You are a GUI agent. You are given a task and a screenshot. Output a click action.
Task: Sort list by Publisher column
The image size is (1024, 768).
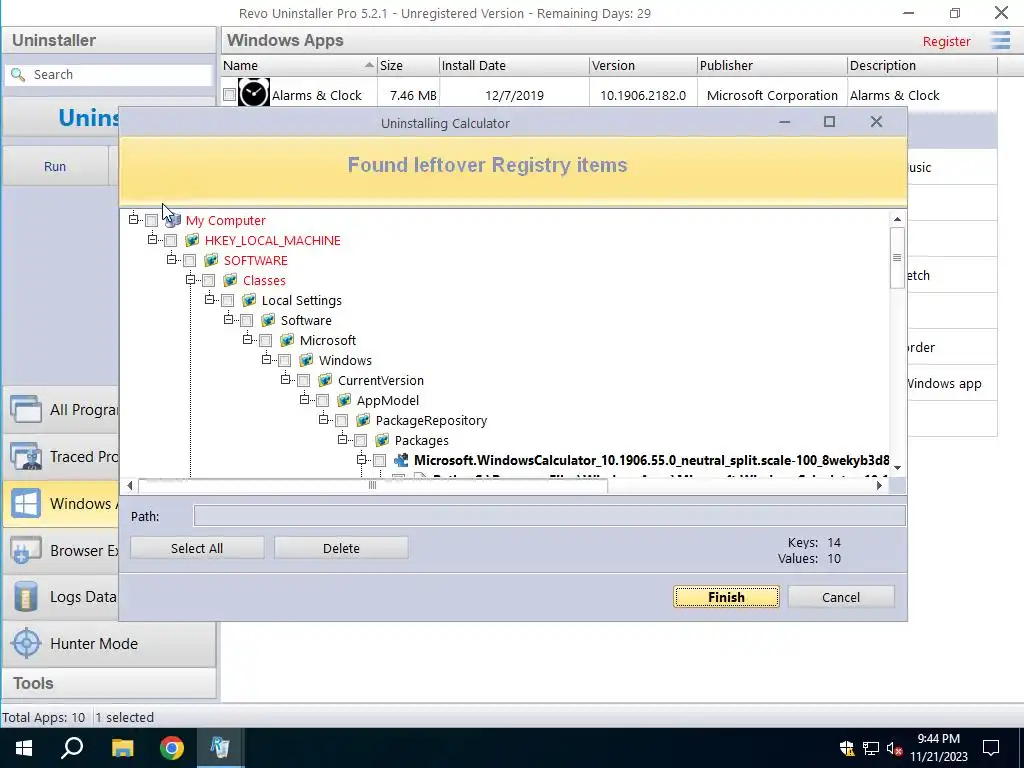click(x=772, y=65)
